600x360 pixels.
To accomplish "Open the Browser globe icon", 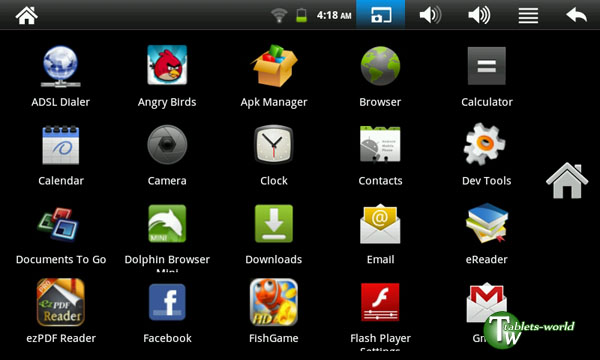I will [x=380, y=66].
